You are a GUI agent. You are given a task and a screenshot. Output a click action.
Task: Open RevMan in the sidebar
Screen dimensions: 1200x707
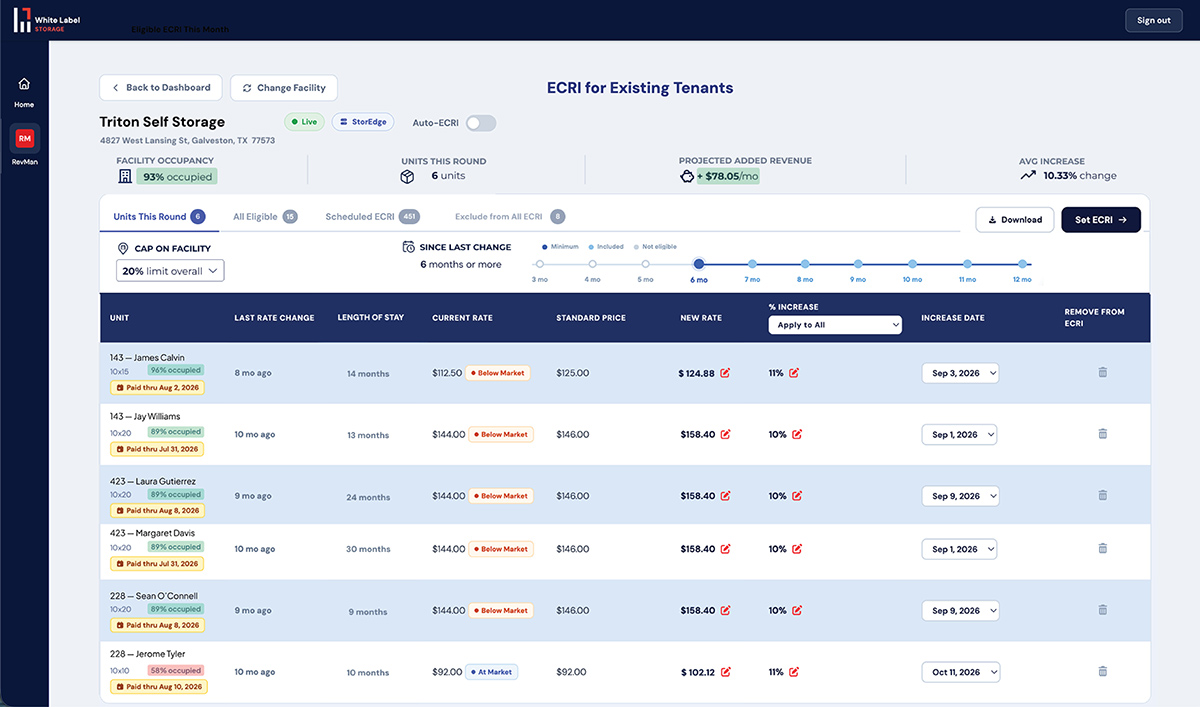[x=24, y=145]
